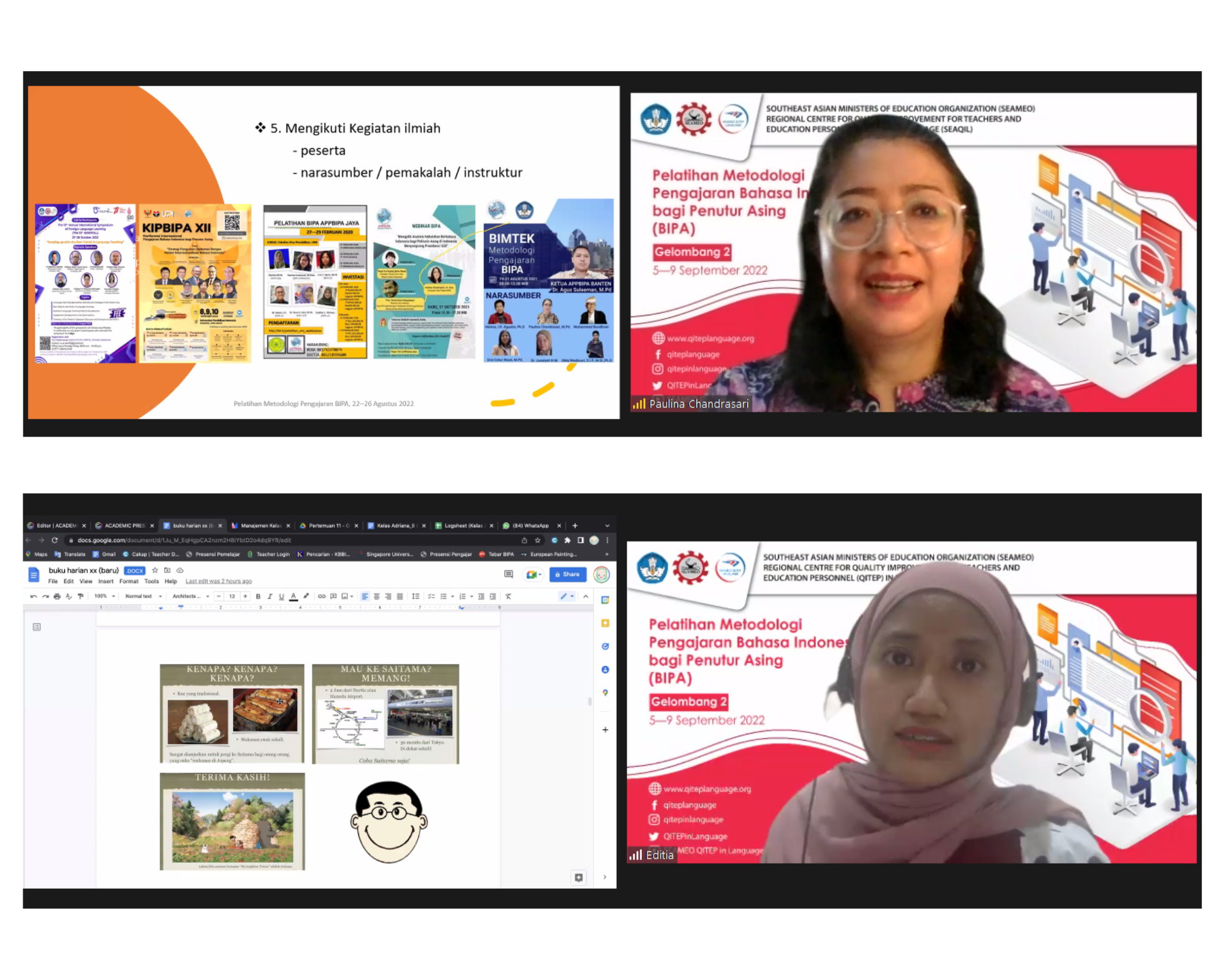
Task: Click the undo icon in toolbar
Action: coord(34,596)
